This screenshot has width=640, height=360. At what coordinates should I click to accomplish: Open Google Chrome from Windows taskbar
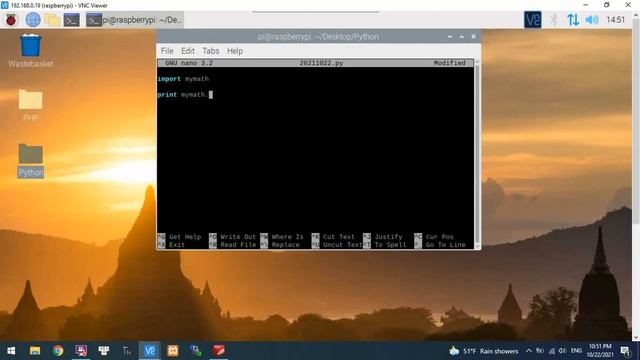click(x=58, y=351)
